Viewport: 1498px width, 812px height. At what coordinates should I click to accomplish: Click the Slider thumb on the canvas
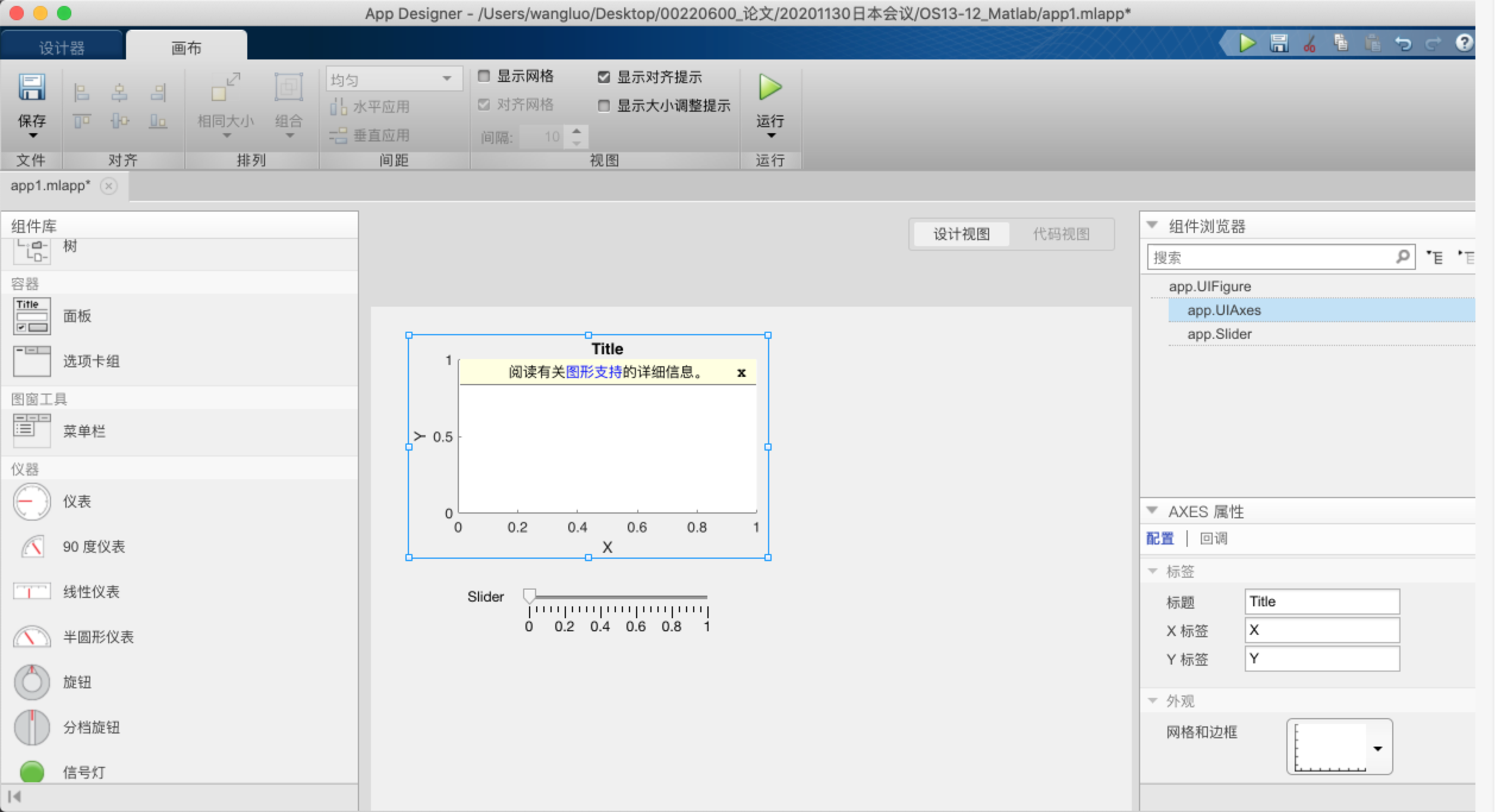(x=529, y=596)
